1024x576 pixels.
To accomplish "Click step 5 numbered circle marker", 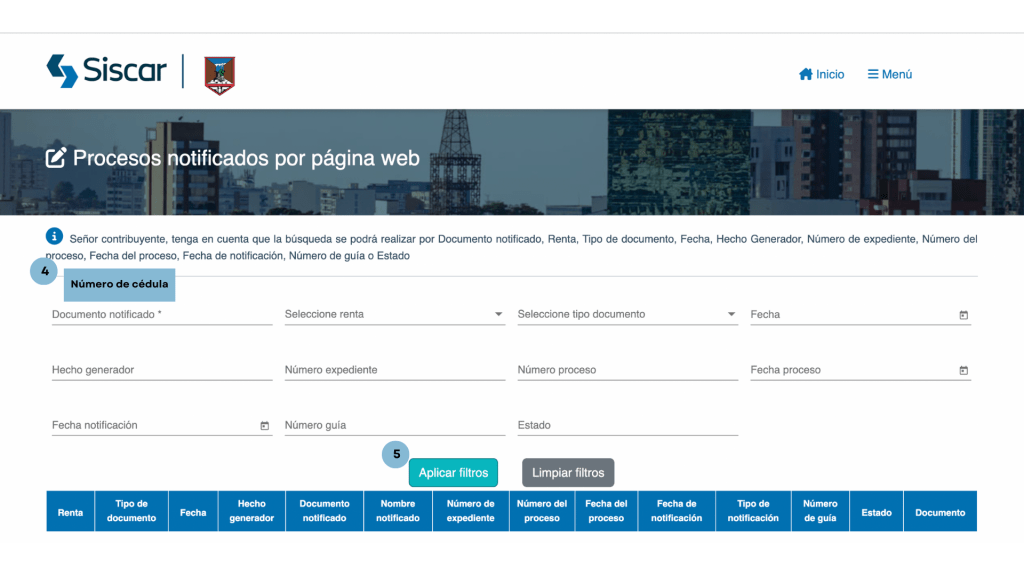I will coord(396,454).
